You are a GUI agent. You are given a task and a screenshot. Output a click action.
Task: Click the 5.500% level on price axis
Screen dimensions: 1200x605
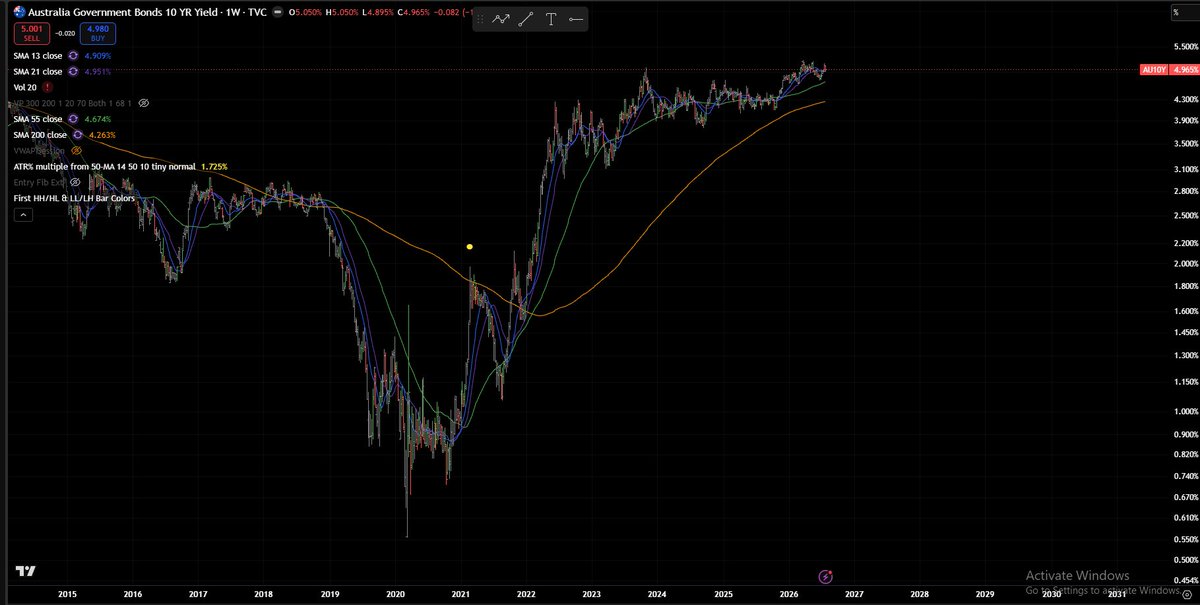(x=1185, y=46)
